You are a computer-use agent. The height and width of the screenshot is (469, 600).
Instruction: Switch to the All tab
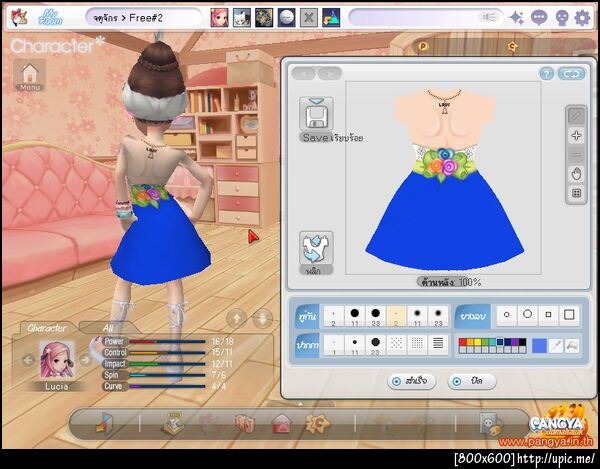[108, 328]
